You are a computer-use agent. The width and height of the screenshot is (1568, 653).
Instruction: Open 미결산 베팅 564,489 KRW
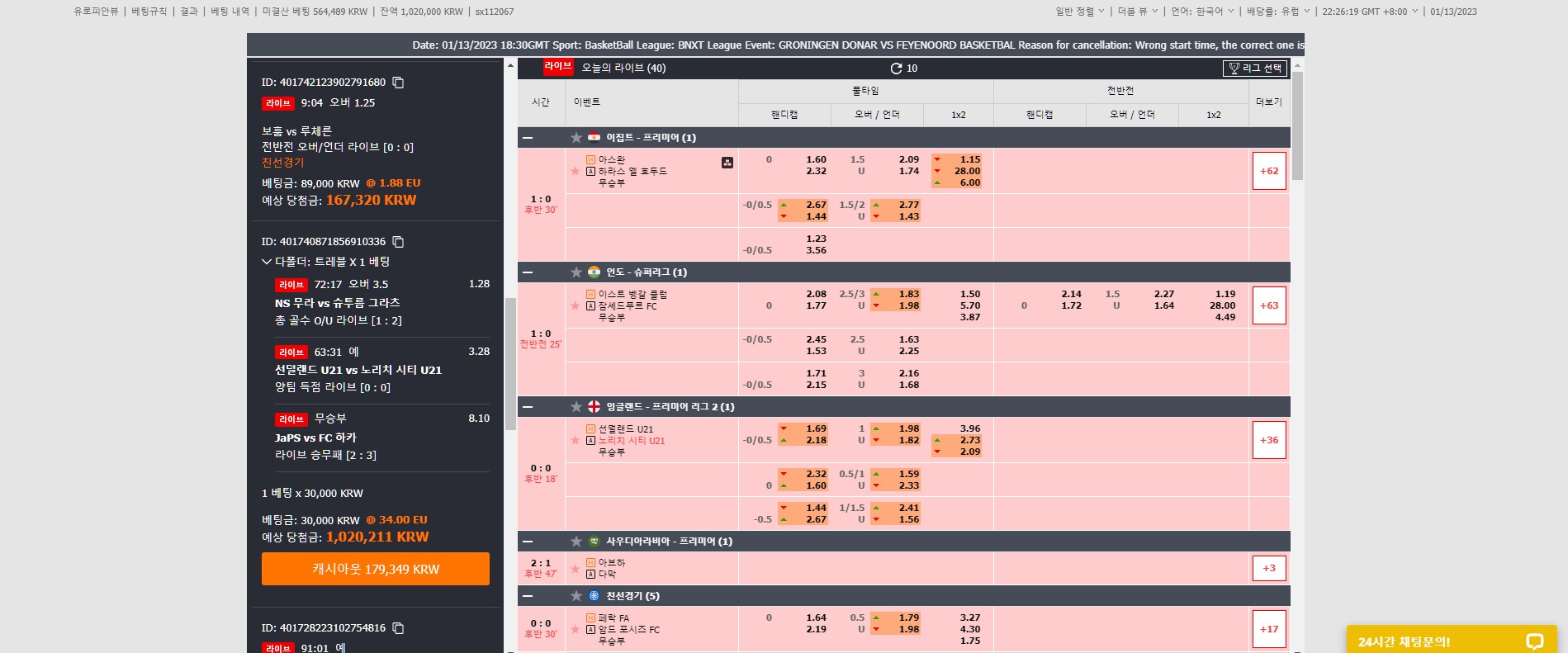(315, 12)
